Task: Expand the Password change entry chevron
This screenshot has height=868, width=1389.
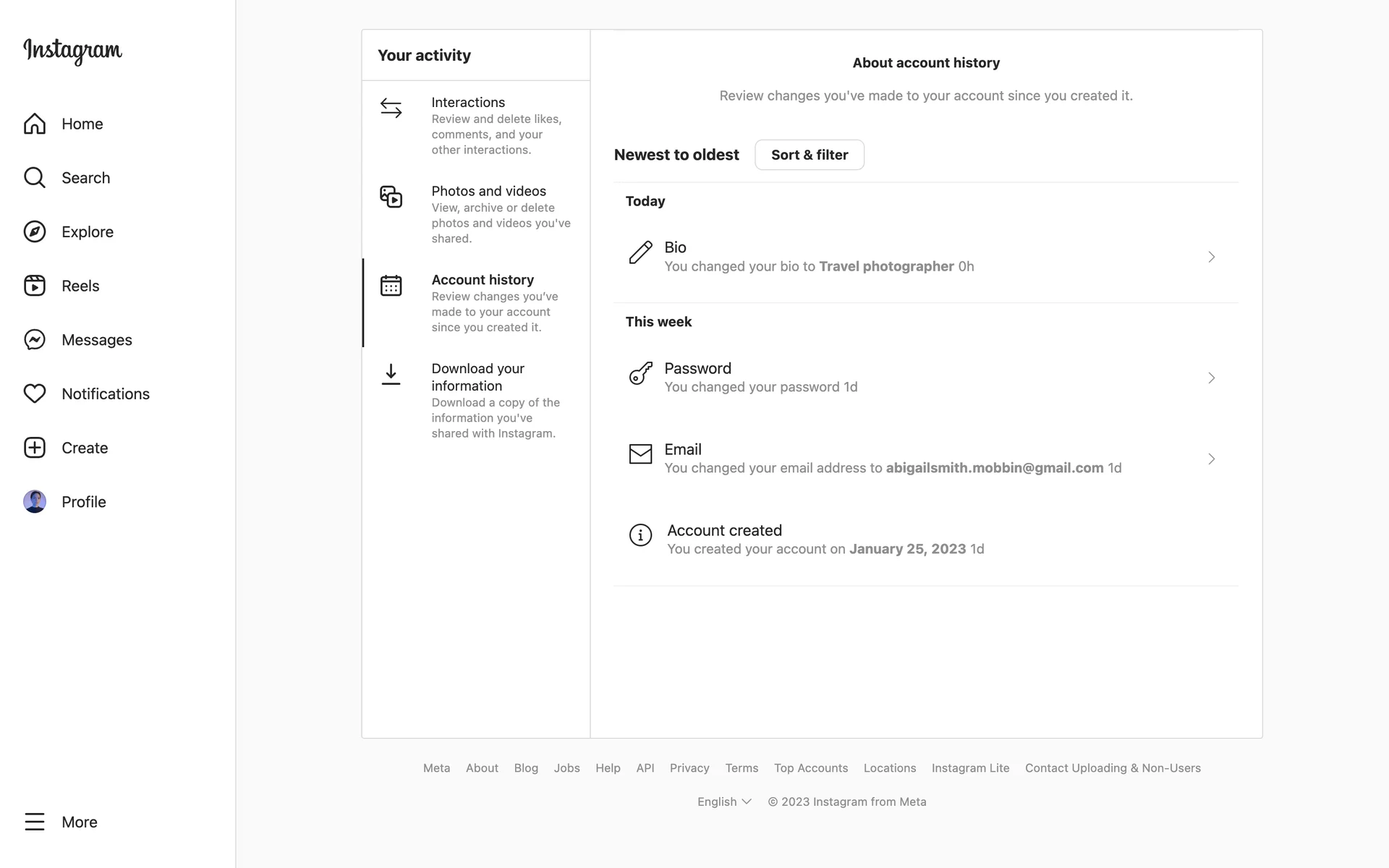Action: tap(1211, 378)
